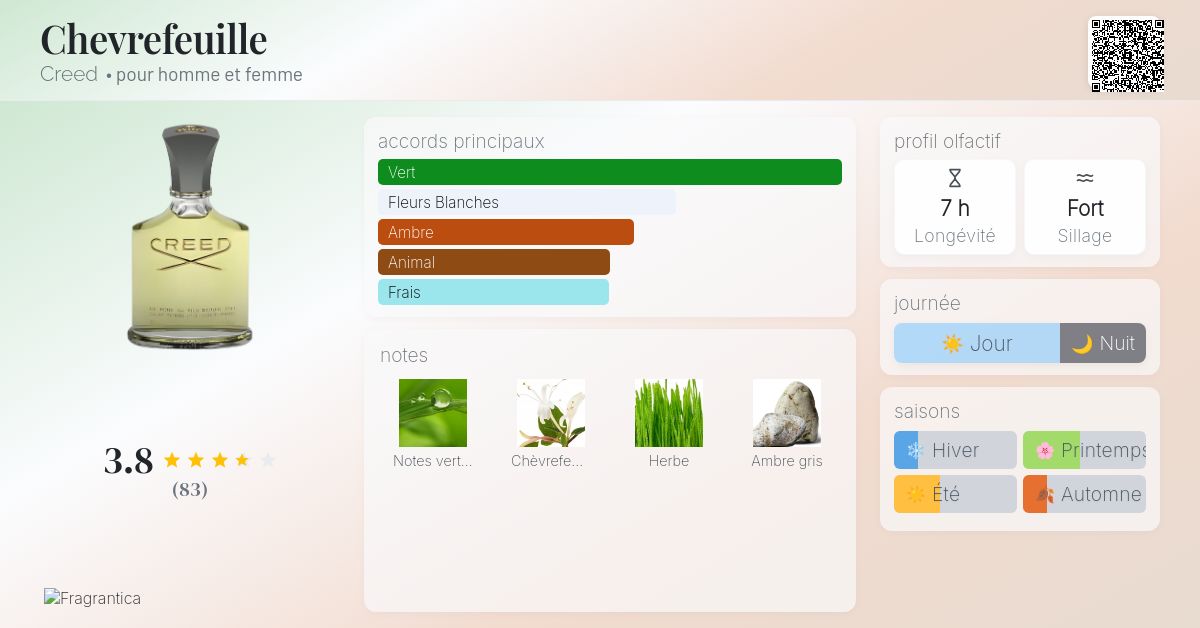Click the 'profil olfactif' heading
Screen dimensions: 1200x628
tap(947, 141)
